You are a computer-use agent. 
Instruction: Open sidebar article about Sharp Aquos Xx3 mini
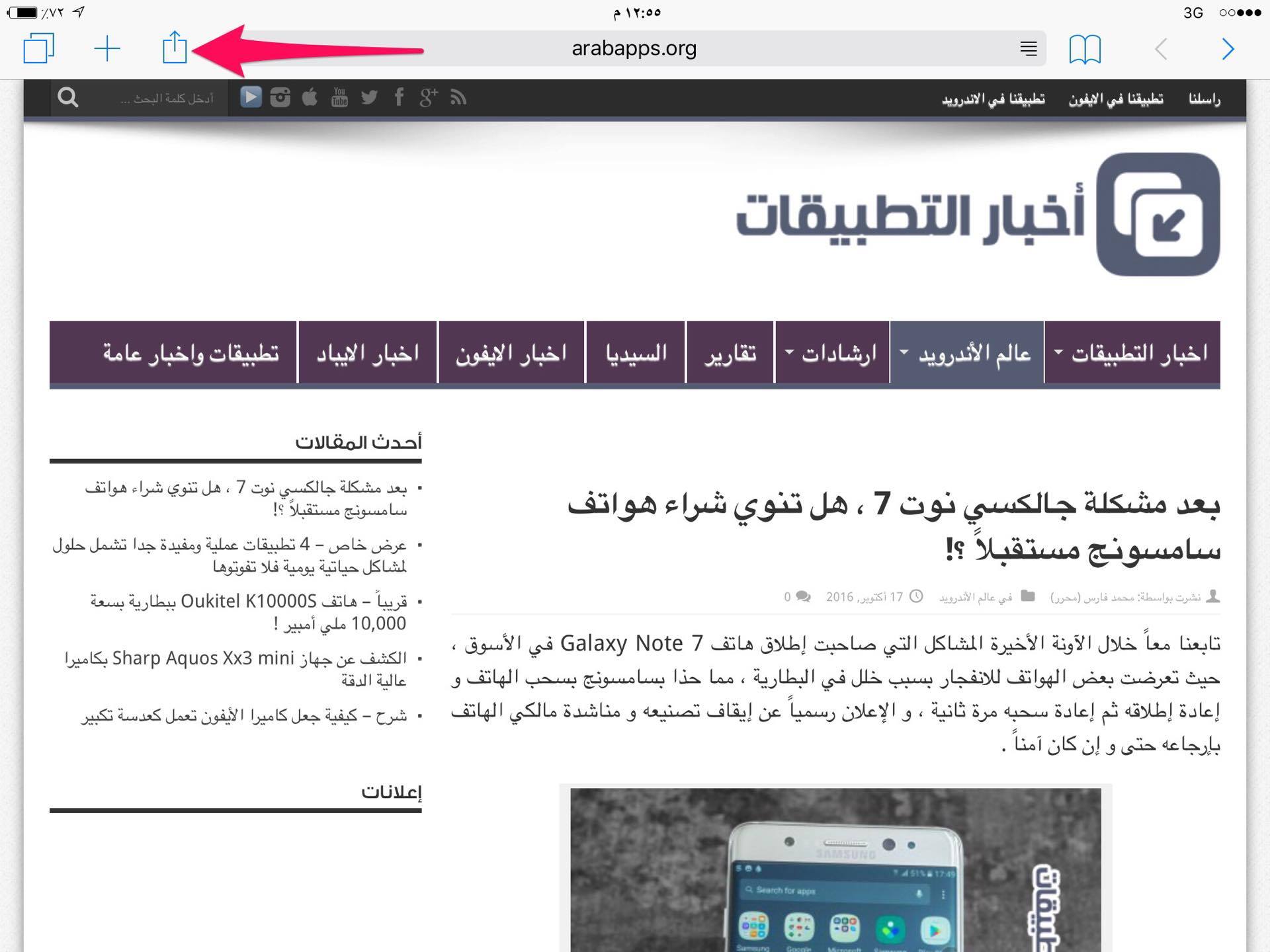tap(235, 669)
